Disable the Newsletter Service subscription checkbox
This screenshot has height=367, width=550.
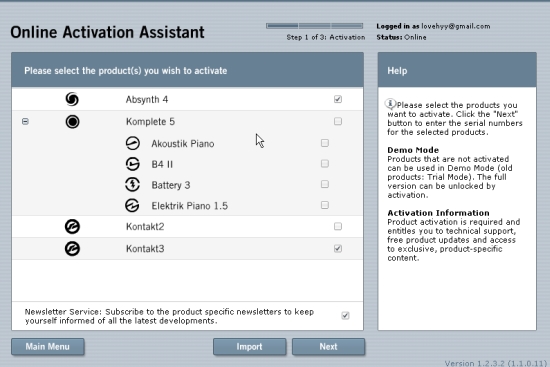pos(346,315)
